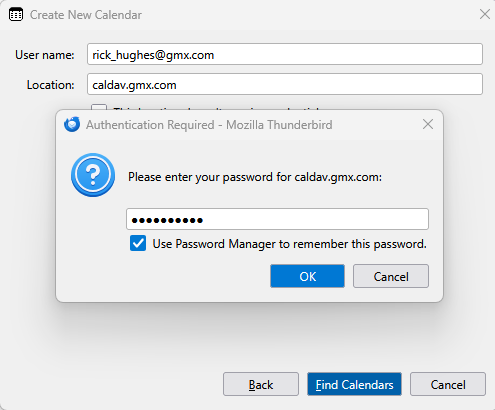Close the Create New Calendar window
Image resolution: width=495 pixels, height=410 pixels.
pyautogui.click(x=485, y=14)
